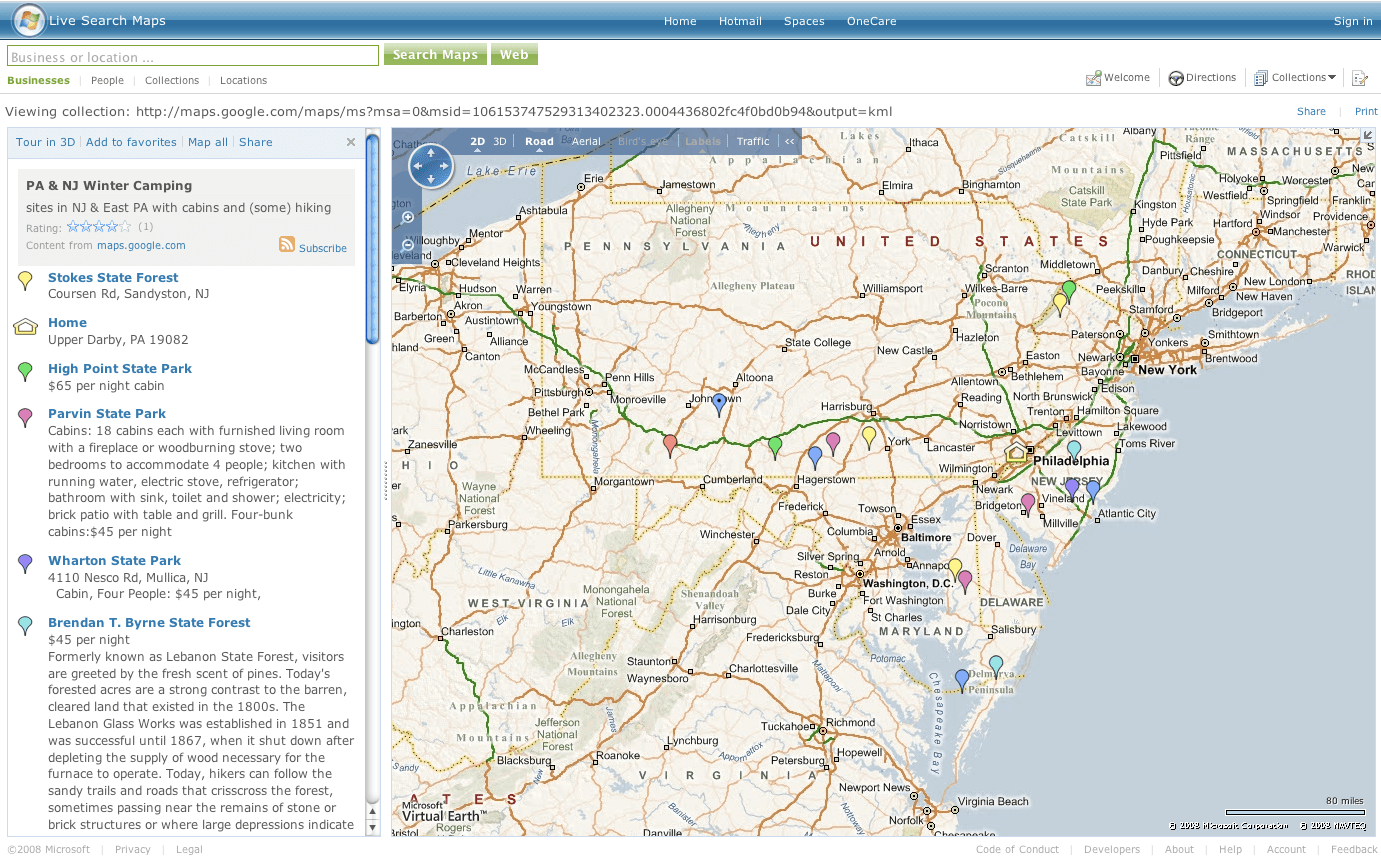
Task: Switch map to 3D mode
Action: (x=500, y=141)
